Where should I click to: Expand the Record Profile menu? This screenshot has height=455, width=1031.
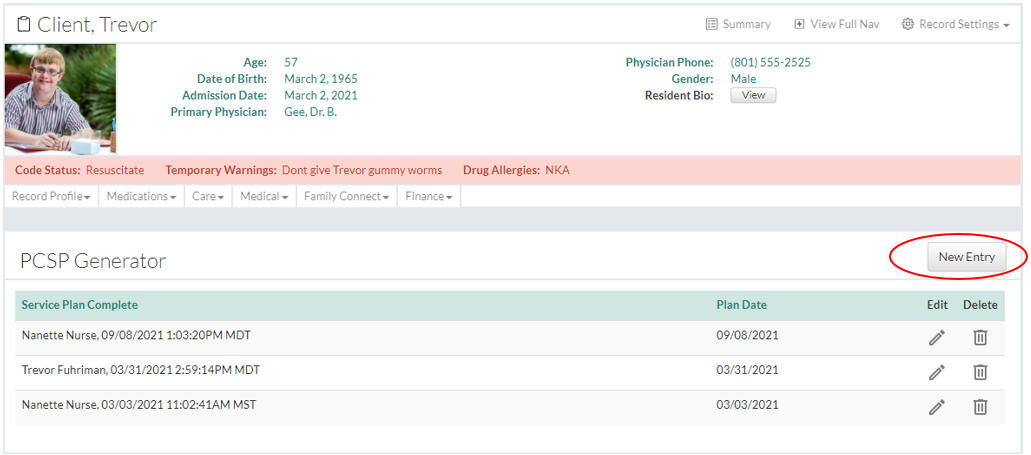(x=51, y=197)
